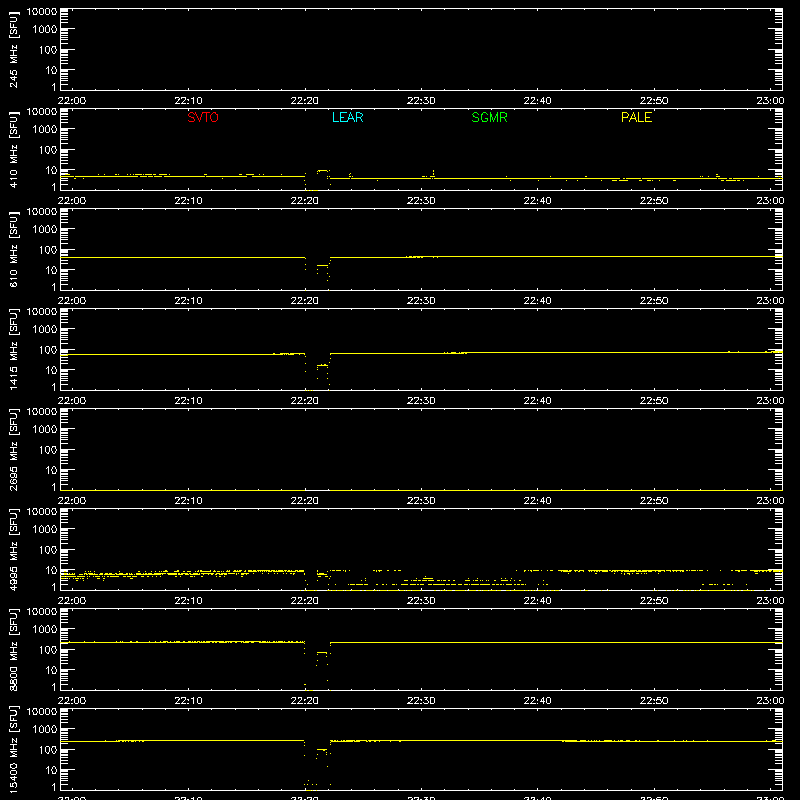Click the 1000 tick label of 8800 MHz panel

45,630
